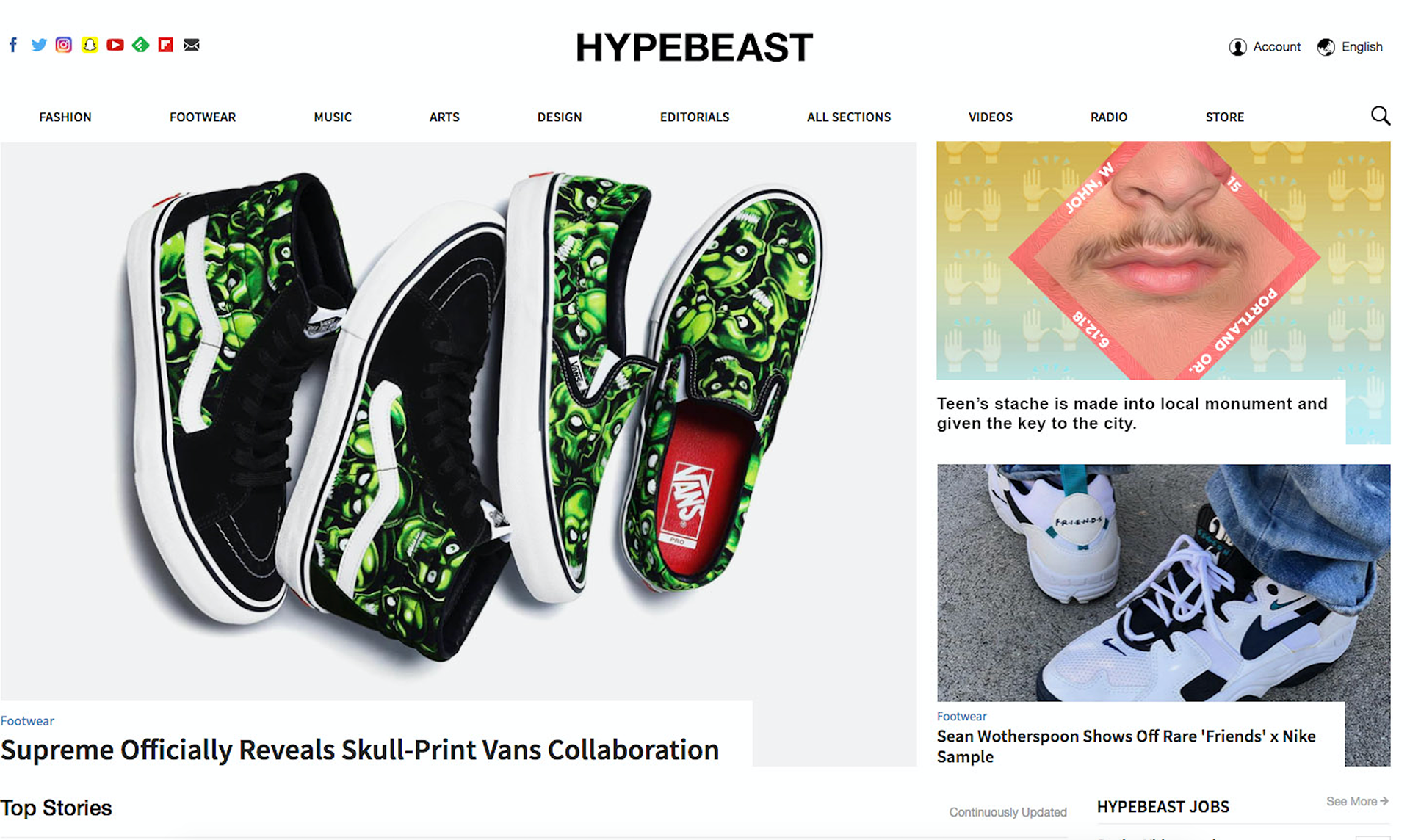Open the search magnifying glass
Viewport: 1410px width, 840px height.
point(1380,116)
